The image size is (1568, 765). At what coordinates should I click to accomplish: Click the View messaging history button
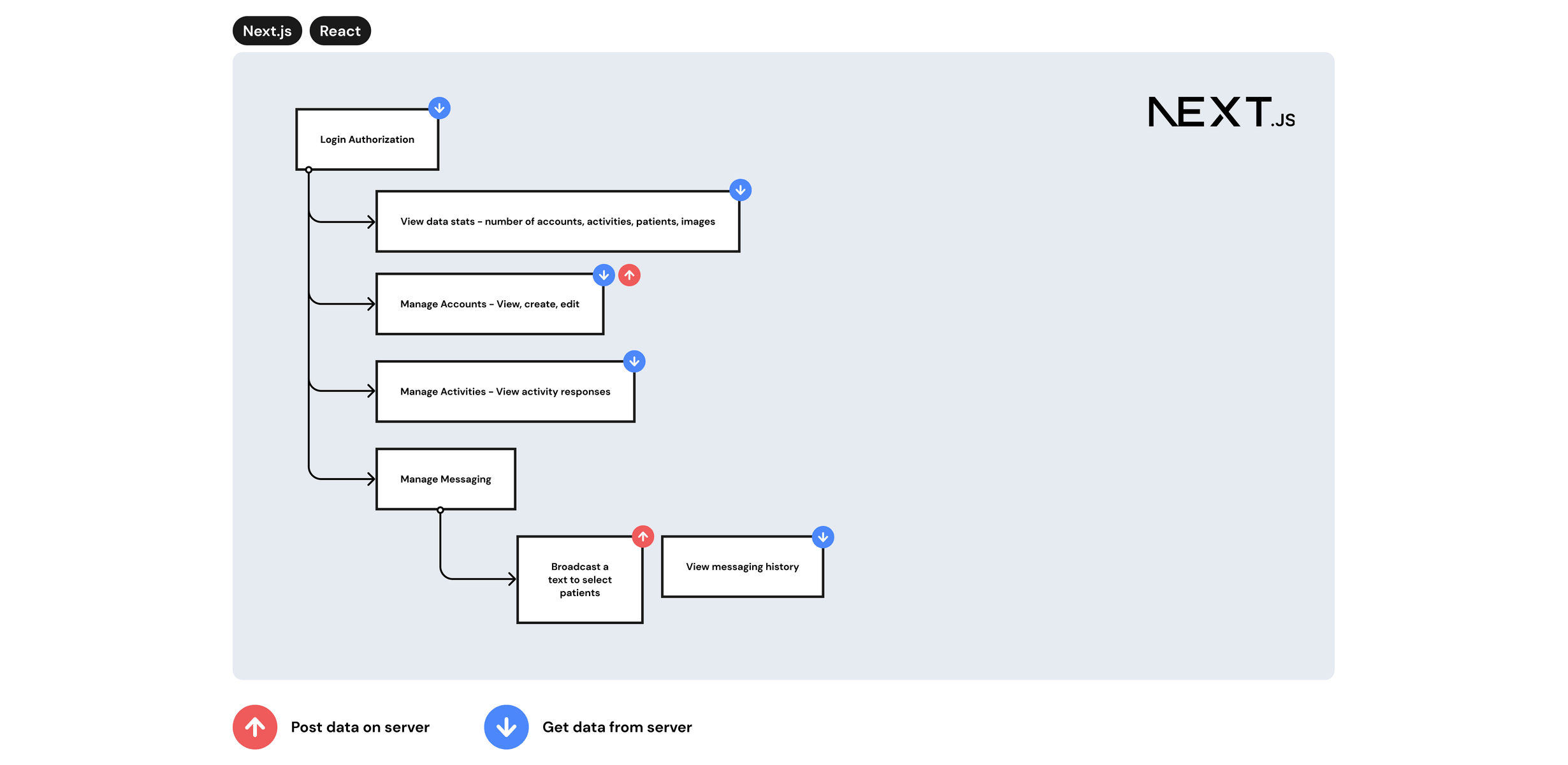point(742,566)
